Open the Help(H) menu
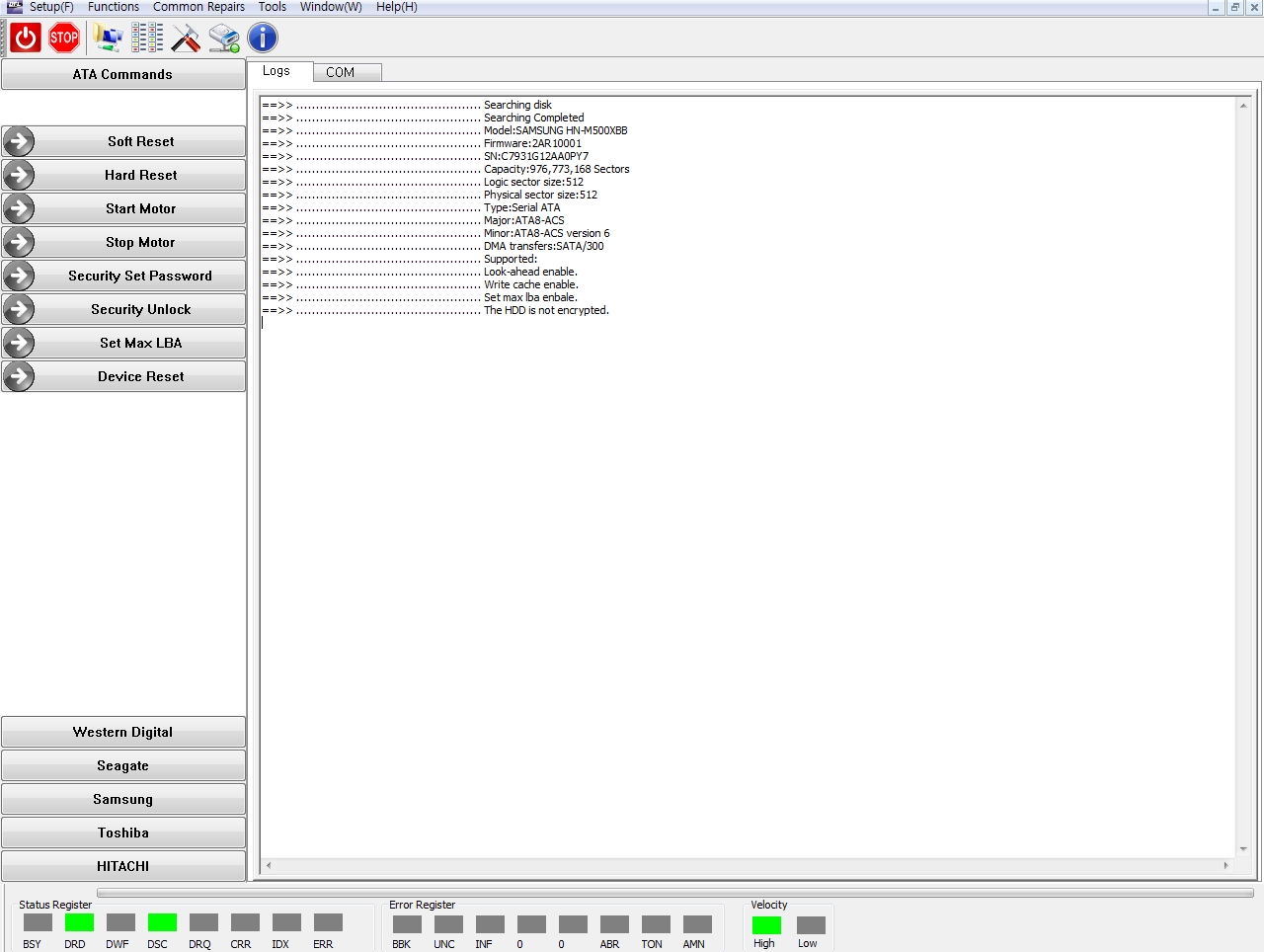The width and height of the screenshot is (1264, 952). point(397,7)
